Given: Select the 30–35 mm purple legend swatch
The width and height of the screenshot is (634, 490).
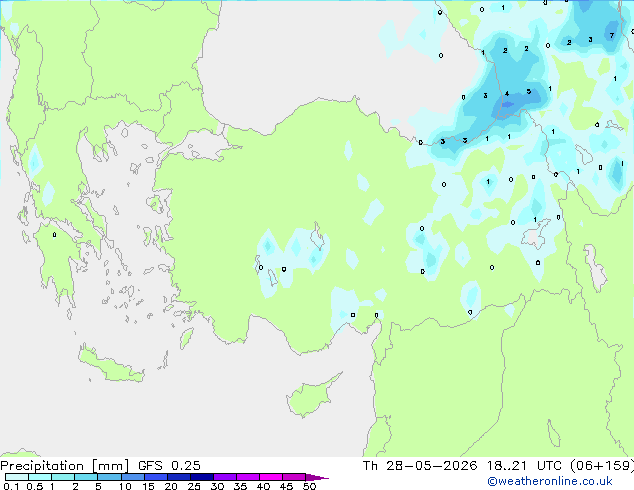Looking at the screenshot, I should [224, 477].
